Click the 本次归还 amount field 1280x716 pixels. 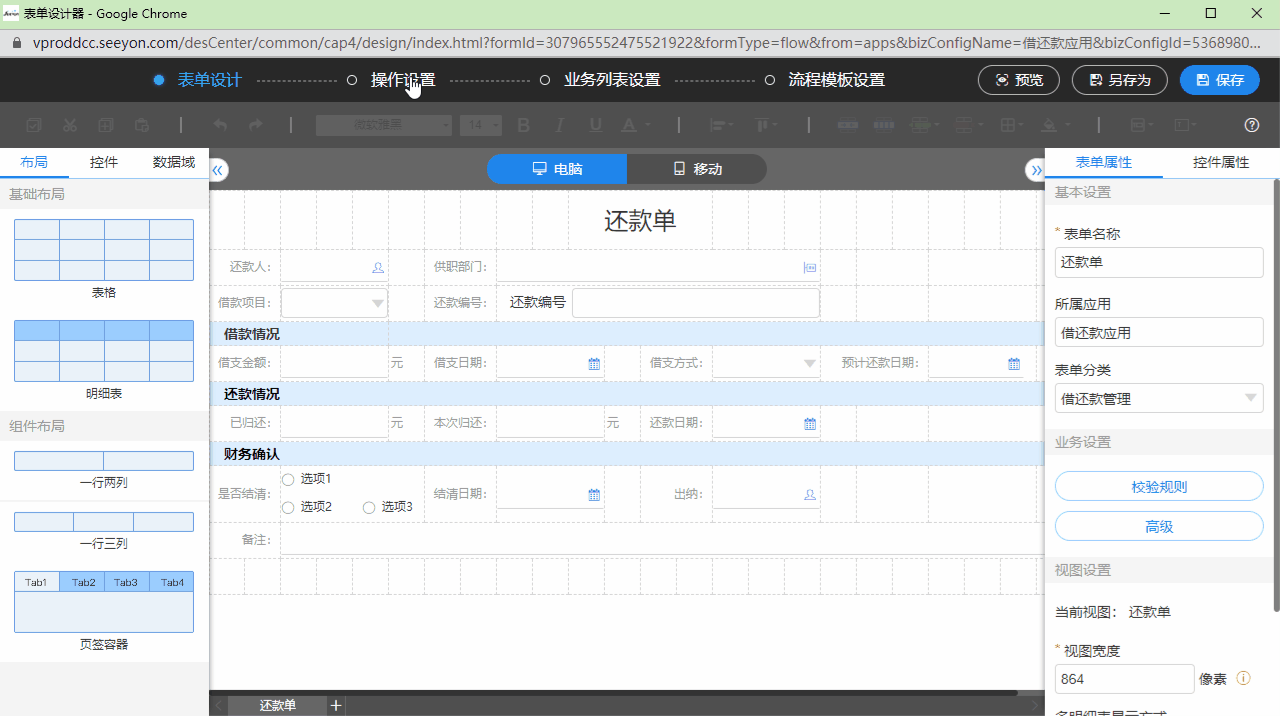(550, 423)
